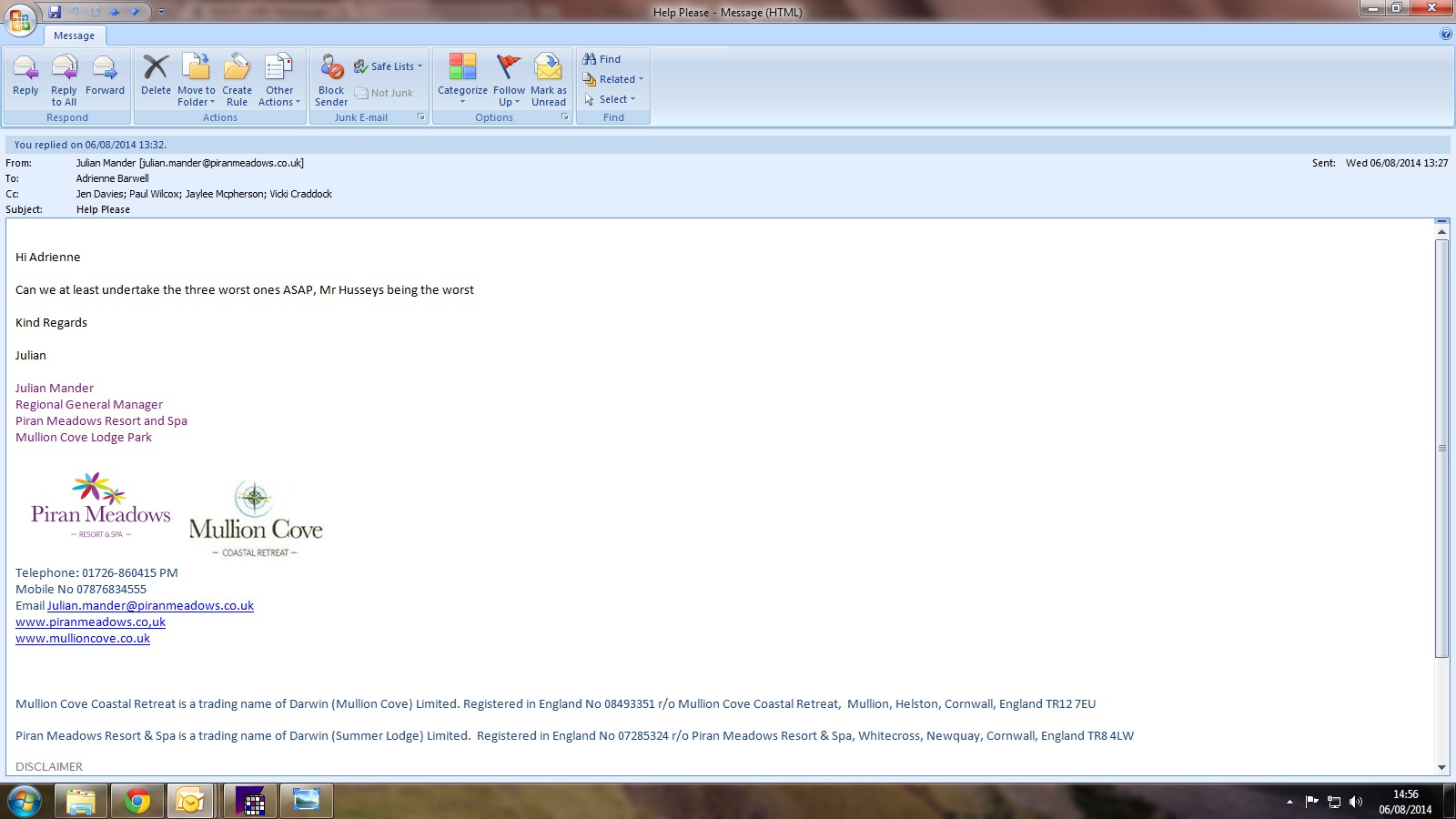Click Jaylee Mcpherson in the Cc line

[x=224, y=194]
